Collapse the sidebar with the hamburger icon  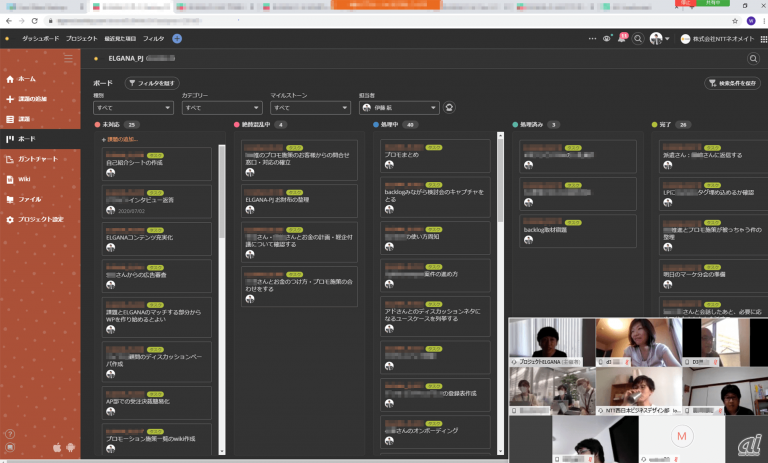pyautogui.click(x=68, y=58)
